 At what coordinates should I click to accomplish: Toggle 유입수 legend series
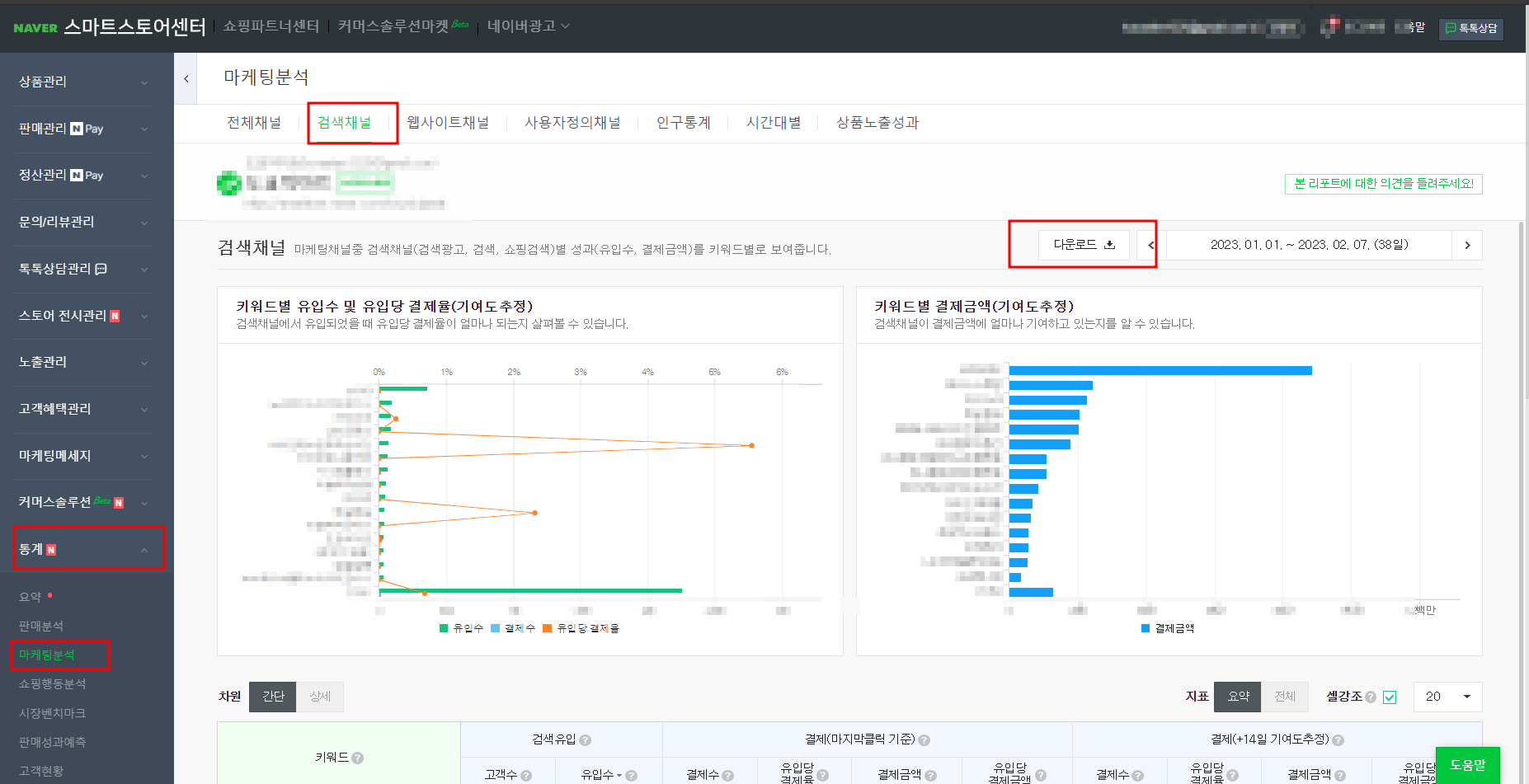461,628
